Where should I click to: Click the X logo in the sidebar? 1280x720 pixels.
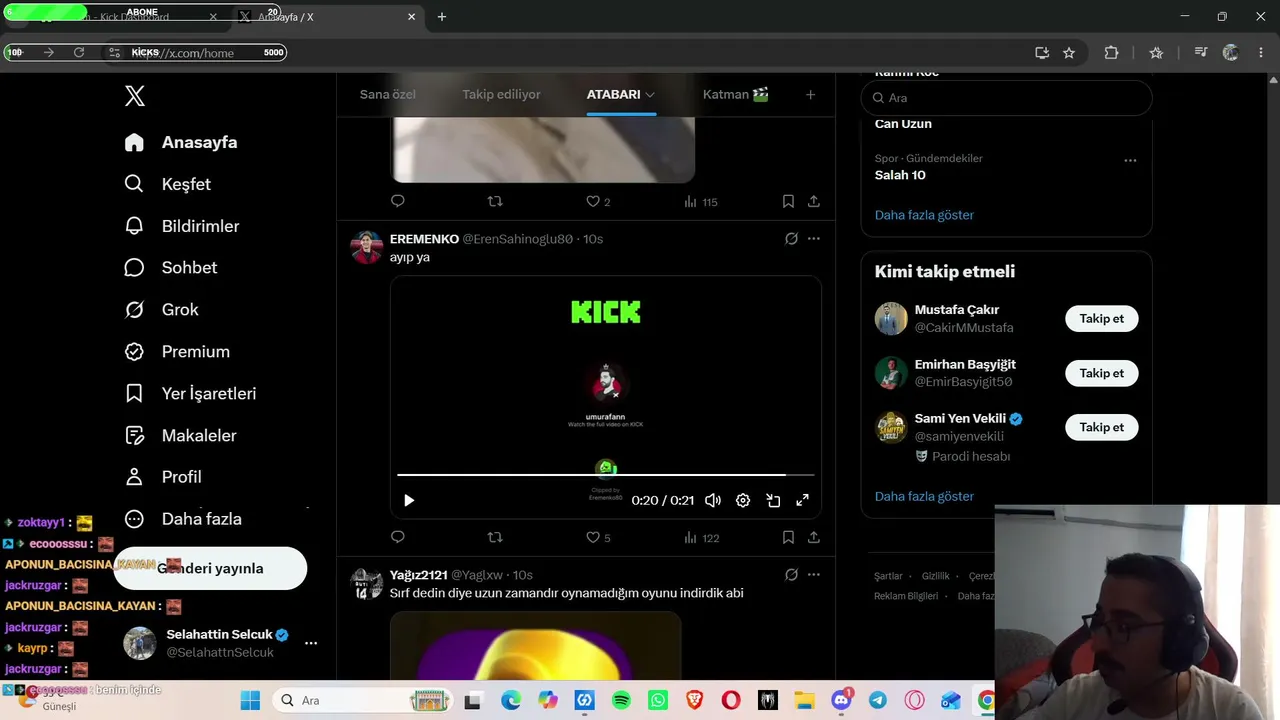tap(135, 96)
